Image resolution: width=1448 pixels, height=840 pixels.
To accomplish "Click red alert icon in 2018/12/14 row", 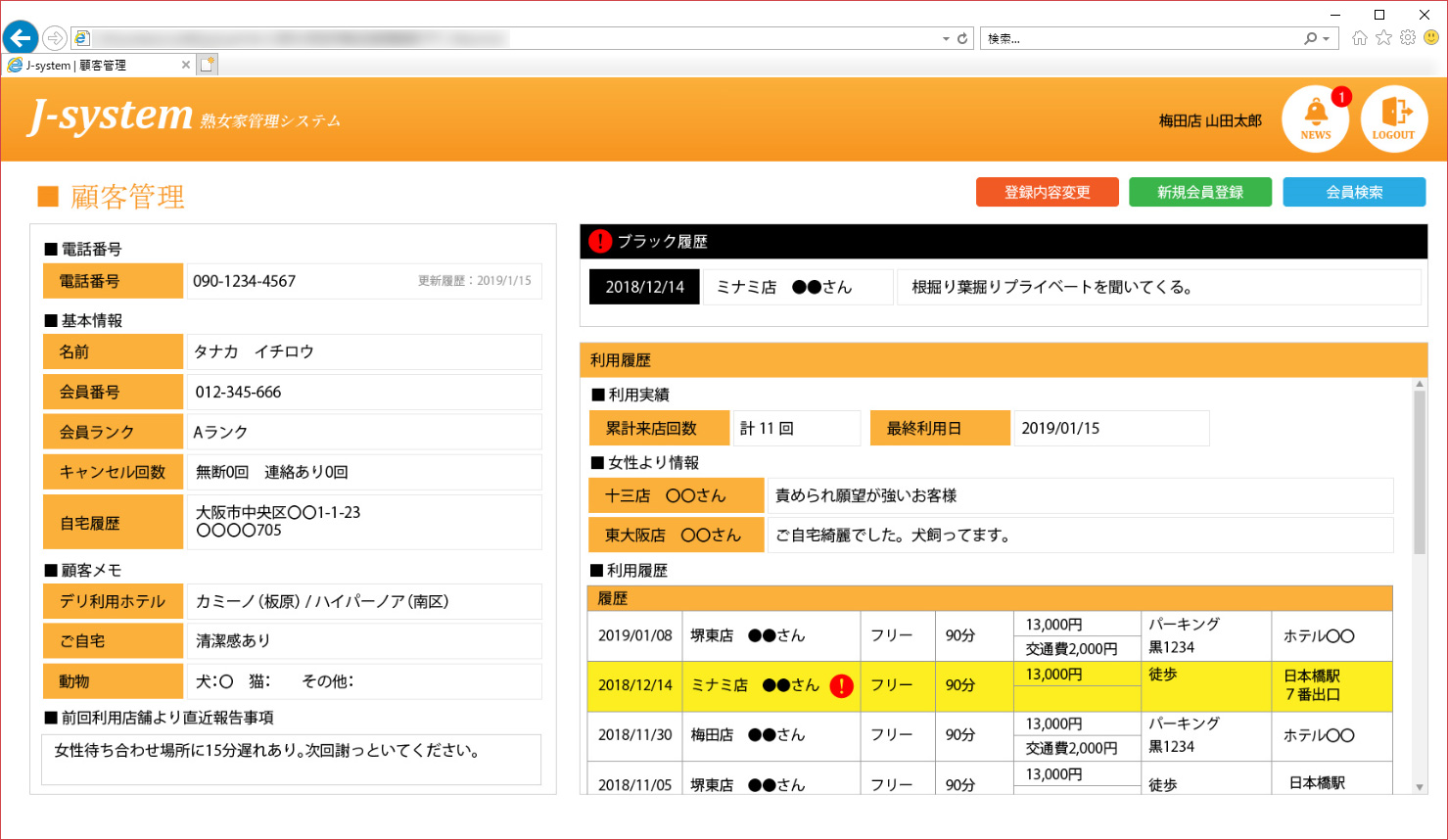I will click(841, 685).
